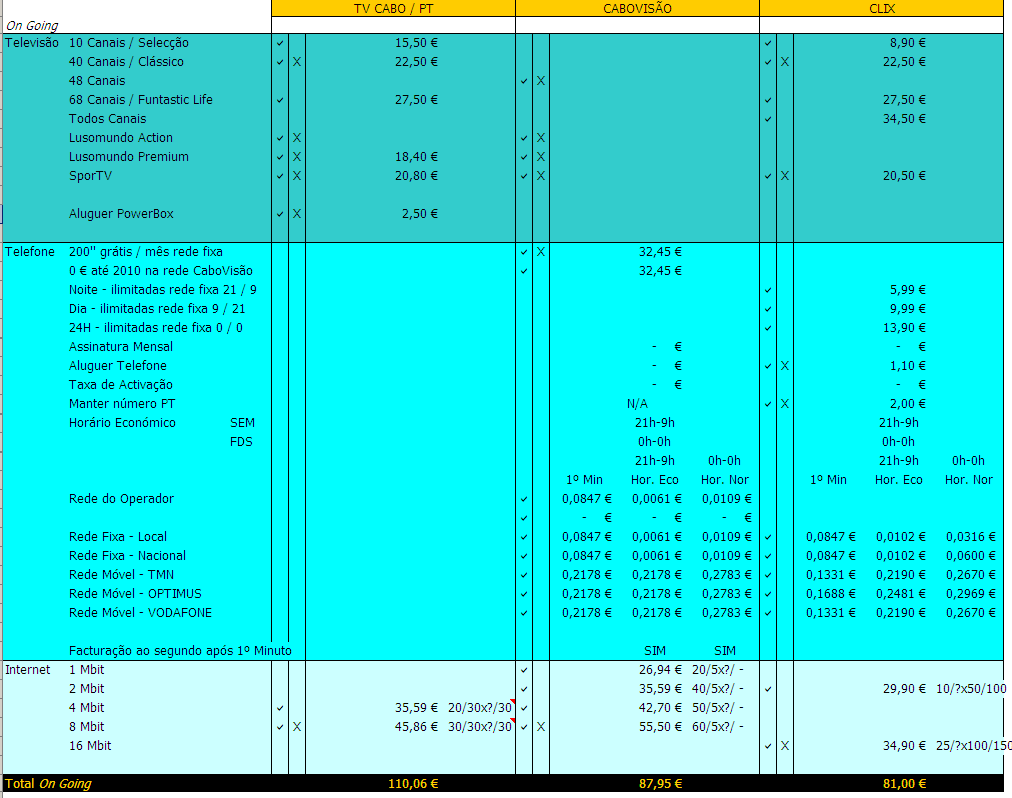1012x798 pixels.
Task: Select "200'' grátis / mês rede fixa" cell
Action: pos(146,252)
